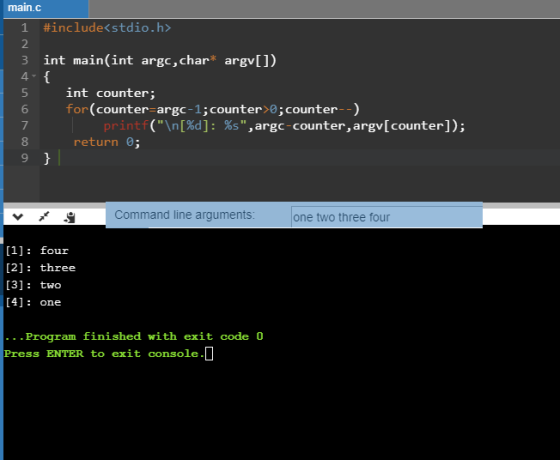
Task: Click line number 1 in the gutter
Action: [x=24, y=28]
